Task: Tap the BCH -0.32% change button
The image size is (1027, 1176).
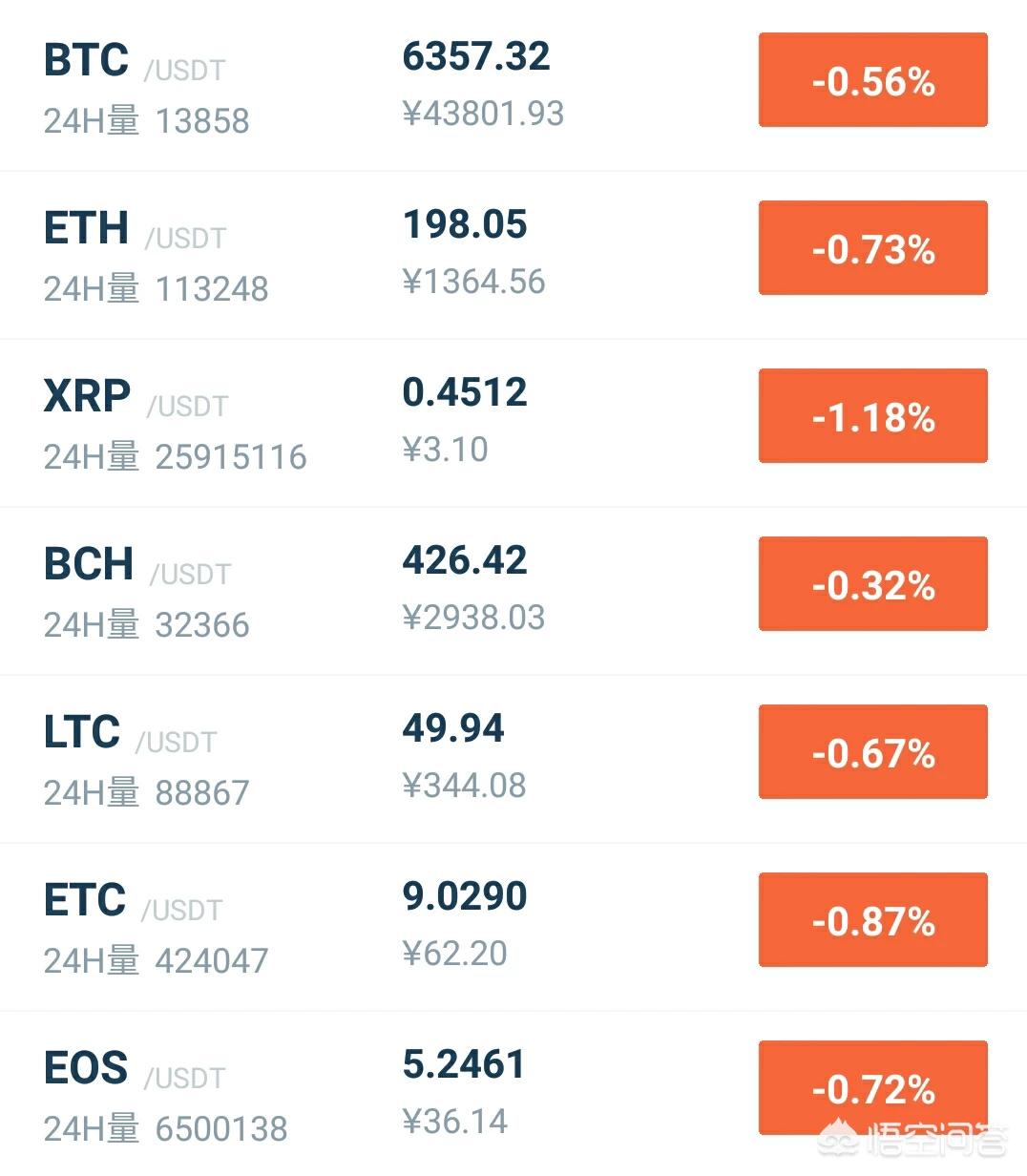Action: 872,584
